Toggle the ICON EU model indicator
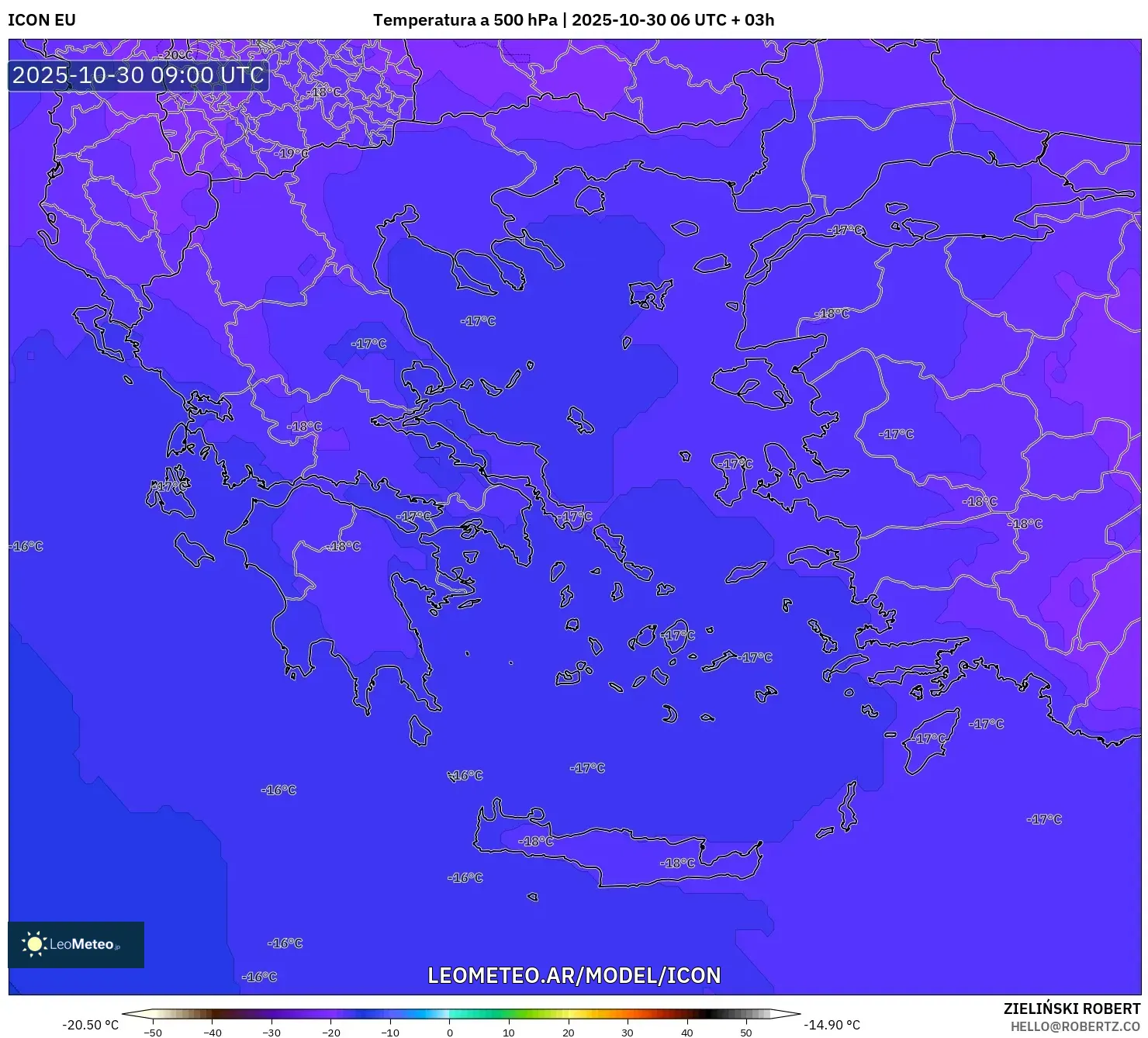The image size is (1148, 1038). pos(41,20)
